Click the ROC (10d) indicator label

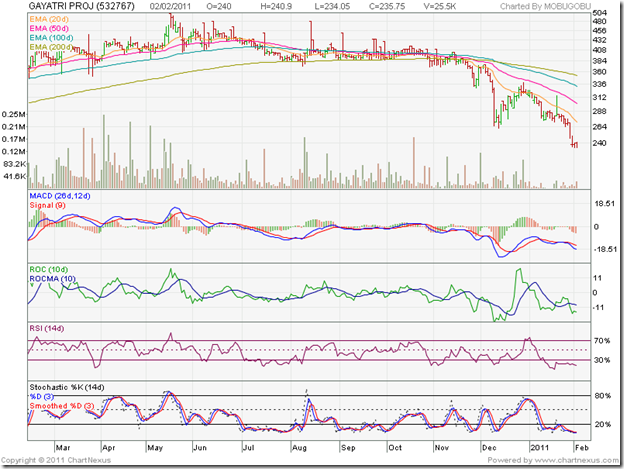pos(49,269)
